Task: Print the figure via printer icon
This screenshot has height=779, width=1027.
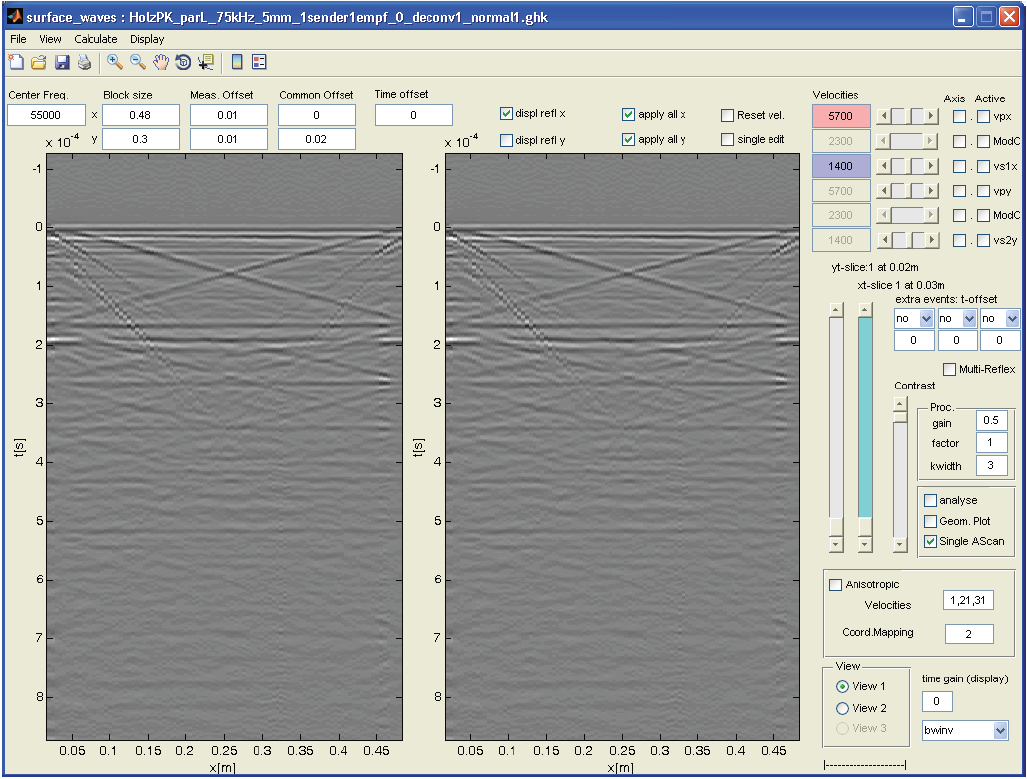Action: click(x=84, y=62)
